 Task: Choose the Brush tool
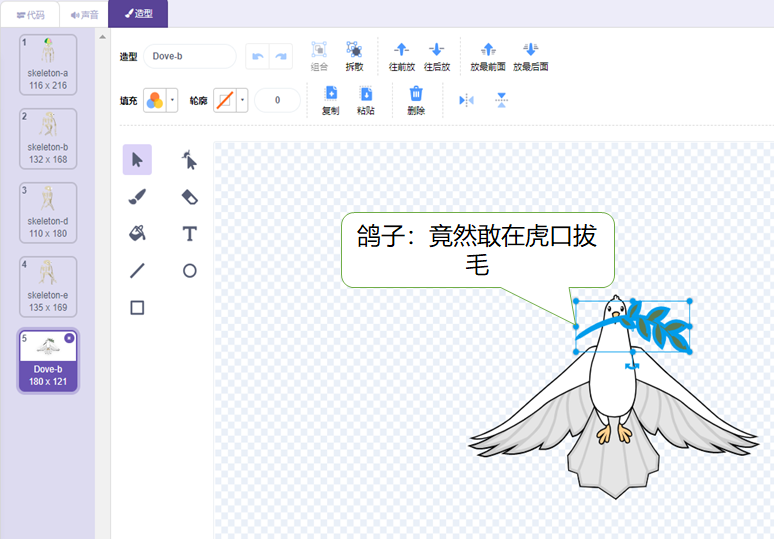(x=137, y=196)
